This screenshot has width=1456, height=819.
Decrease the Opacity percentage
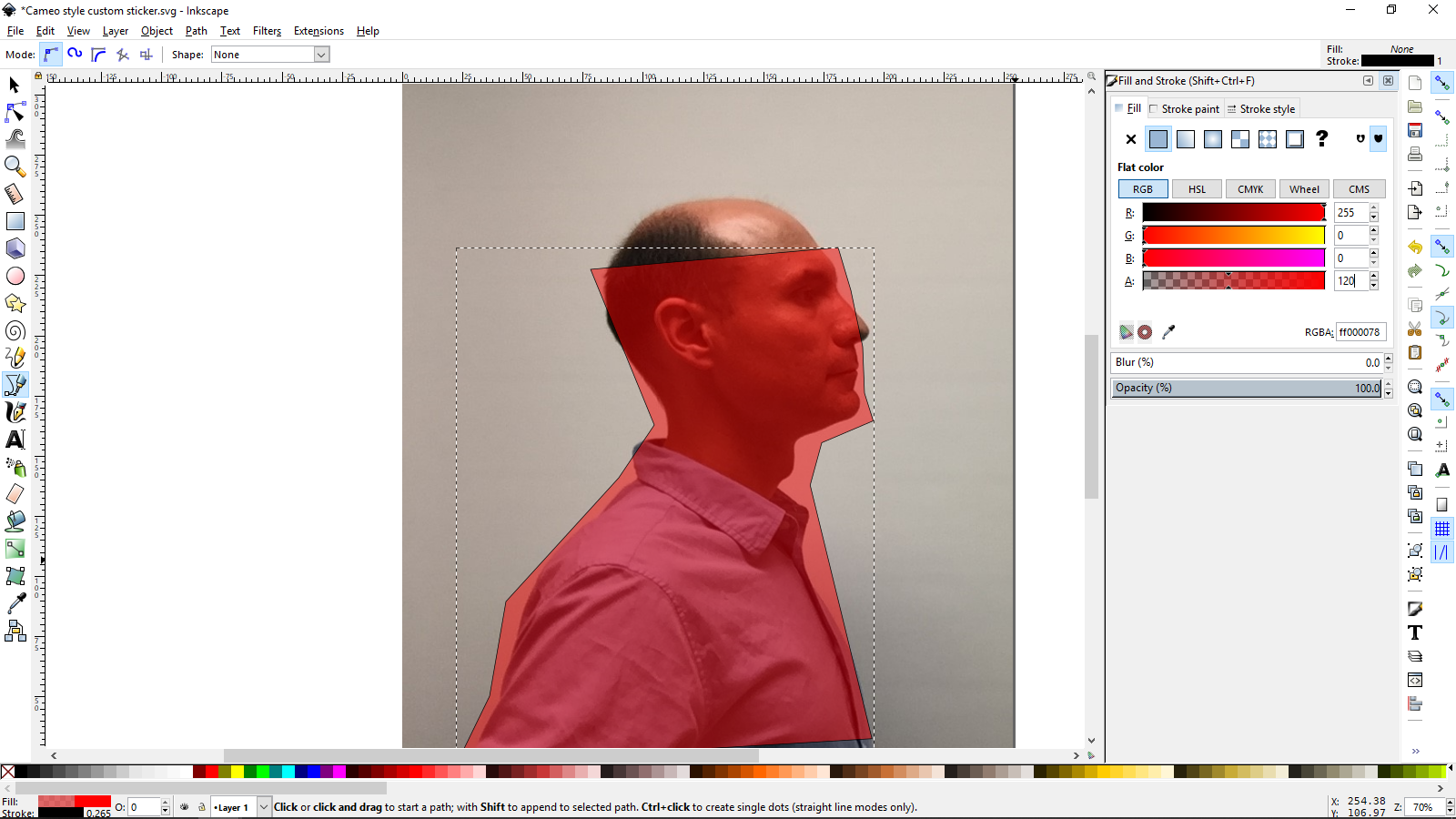pos(1389,392)
